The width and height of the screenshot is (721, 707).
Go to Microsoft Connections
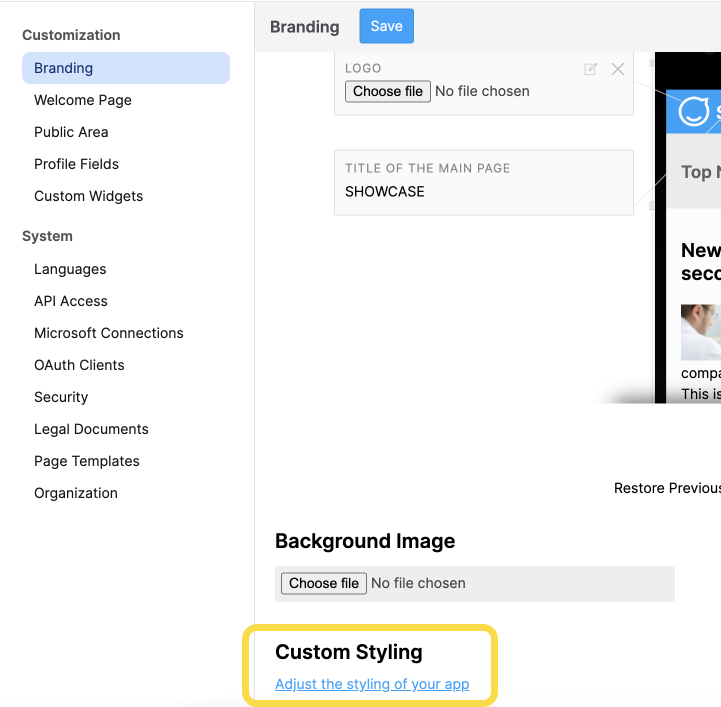[109, 333]
